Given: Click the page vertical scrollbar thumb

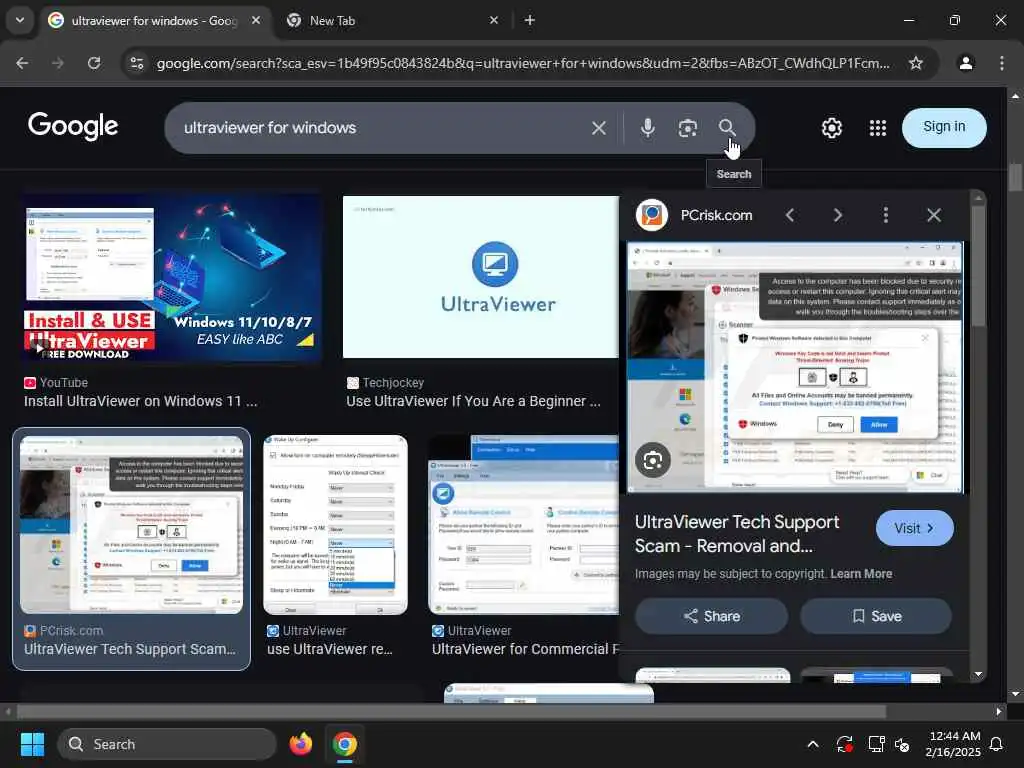Looking at the screenshot, I should [1014, 178].
